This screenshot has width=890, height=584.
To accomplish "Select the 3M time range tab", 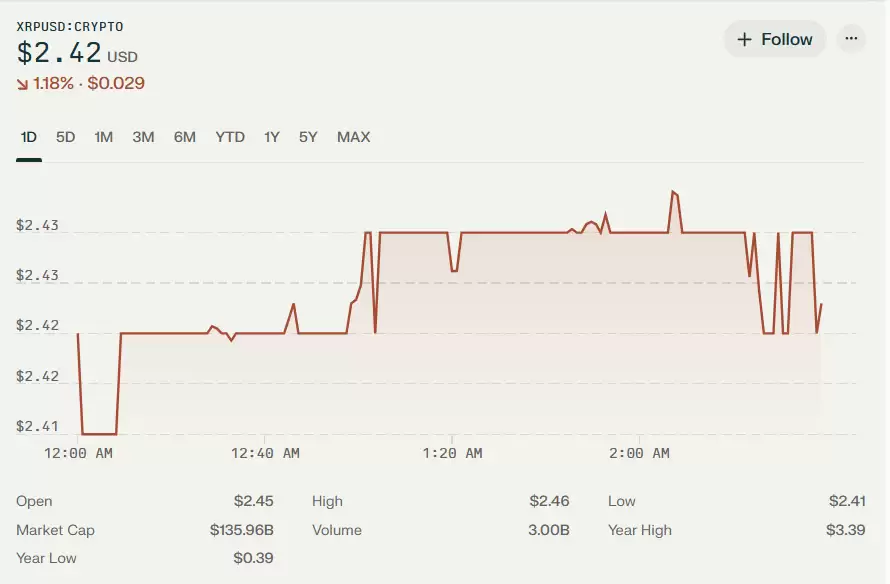I will click(143, 137).
